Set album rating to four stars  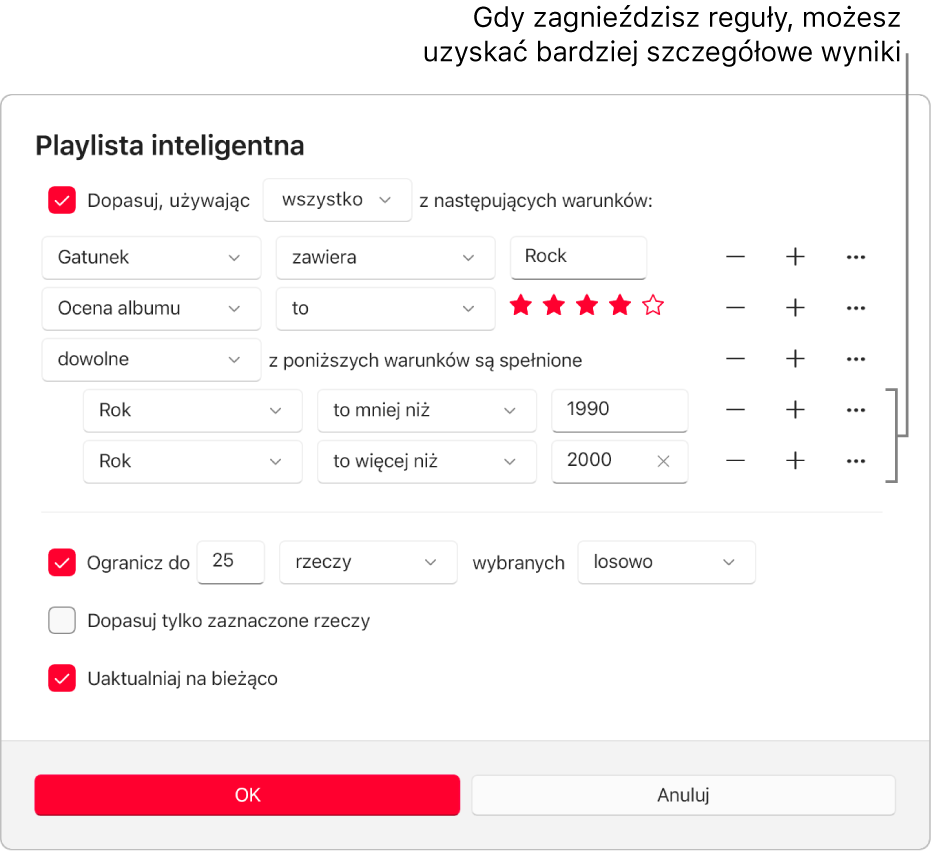coord(620,306)
